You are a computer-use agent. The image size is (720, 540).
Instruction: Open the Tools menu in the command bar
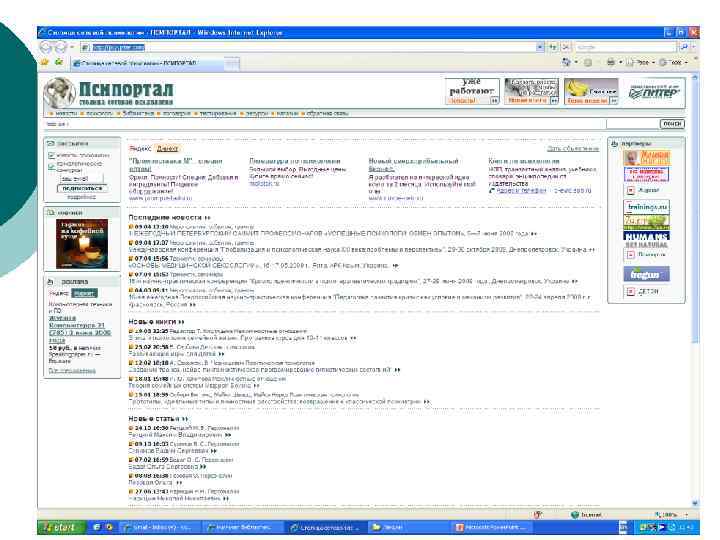[x=674, y=62]
